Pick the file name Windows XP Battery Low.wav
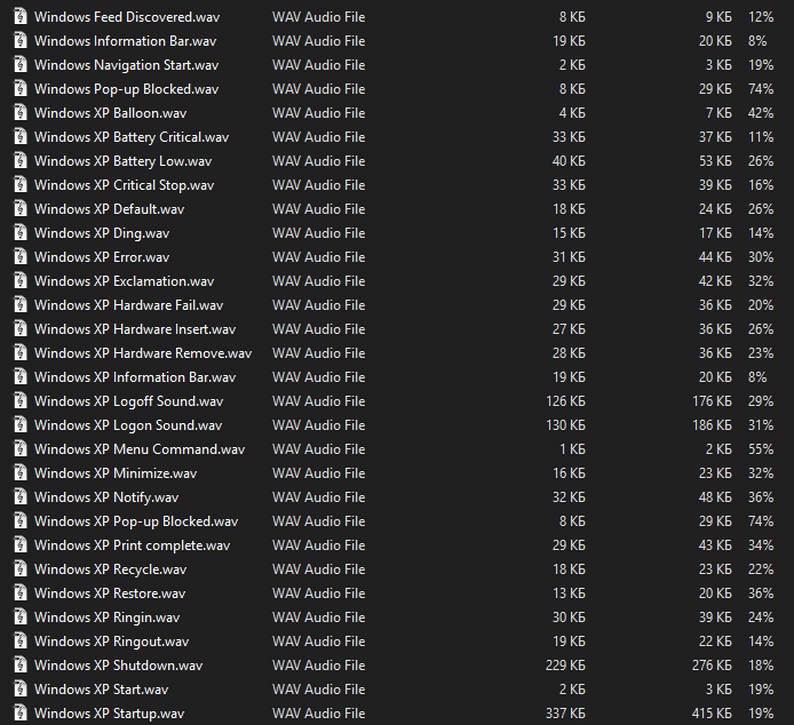The image size is (794, 725). (x=123, y=161)
